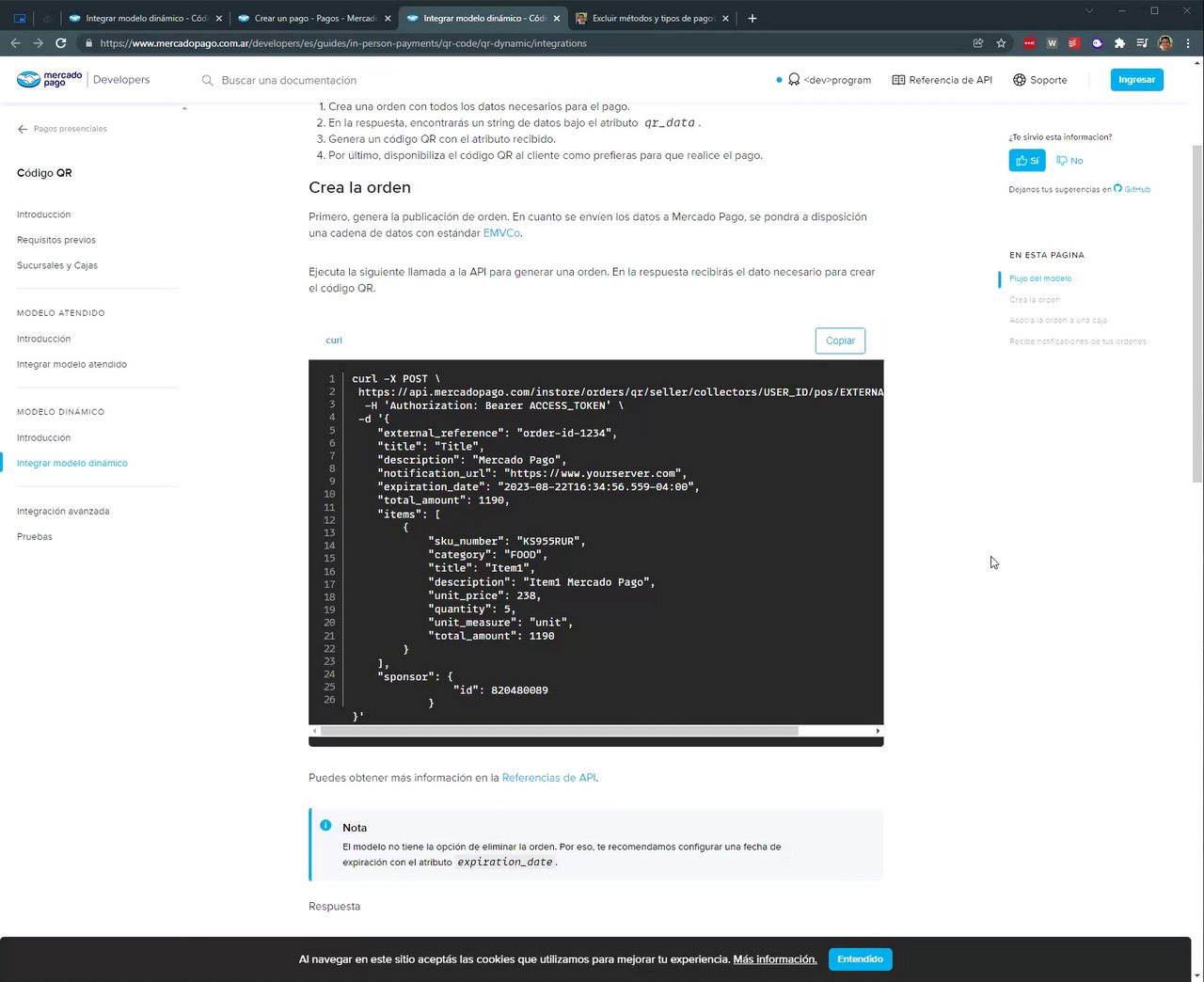The image size is (1204, 982).
Task: Click the Developers label in header
Action: point(121,80)
